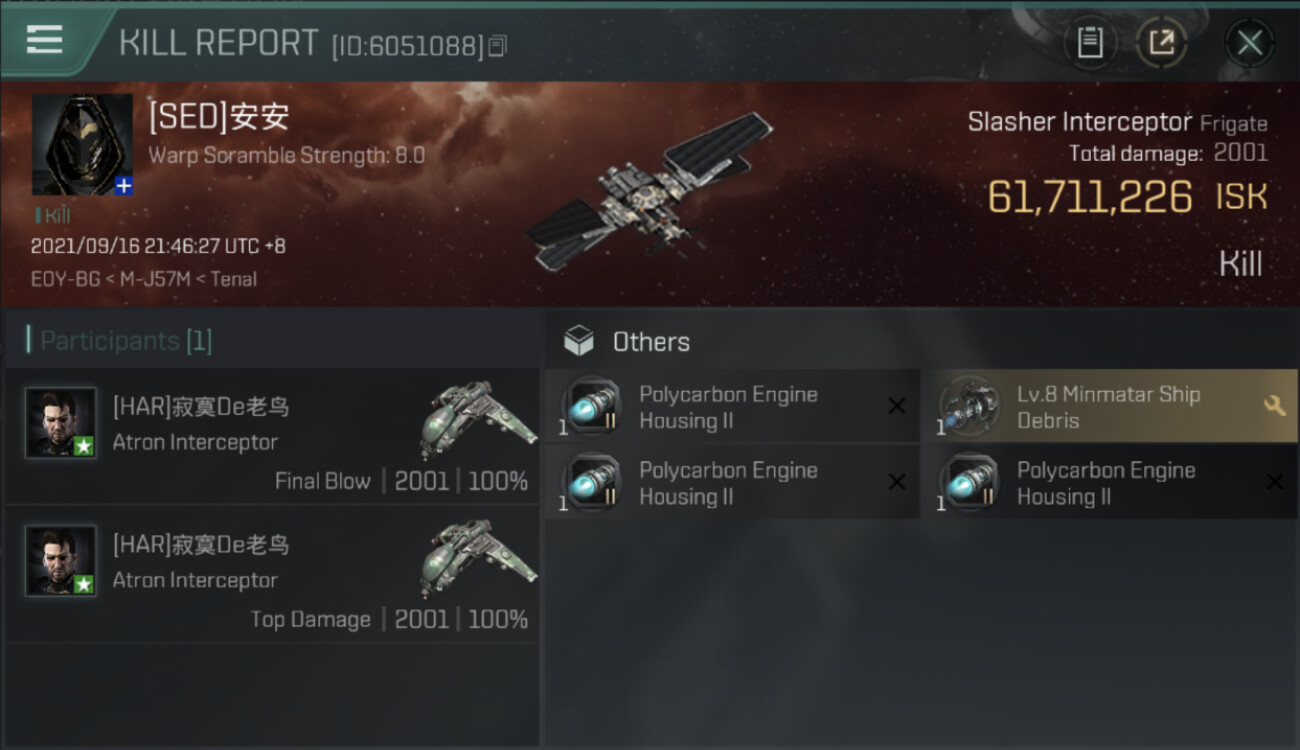Click the wrench icon on Ship Debris
This screenshot has height=750, width=1300.
(1274, 405)
